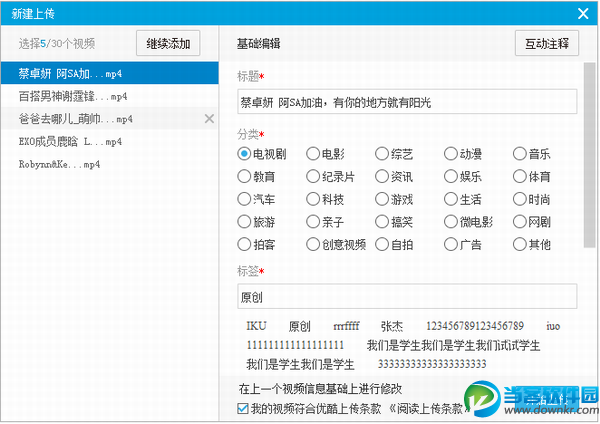Click the 标题 title input field
Image resolution: width=600 pixels, height=424 pixels.
(407, 102)
